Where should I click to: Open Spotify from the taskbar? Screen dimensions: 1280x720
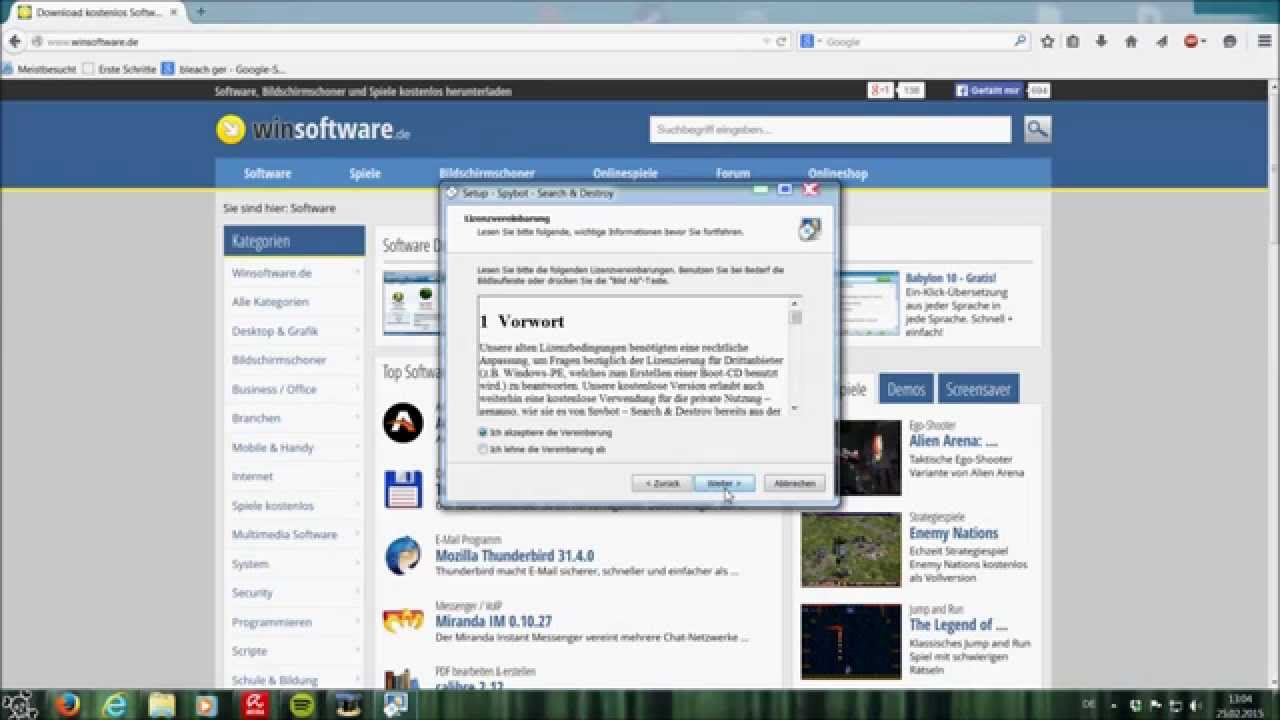[x=302, y=705]
